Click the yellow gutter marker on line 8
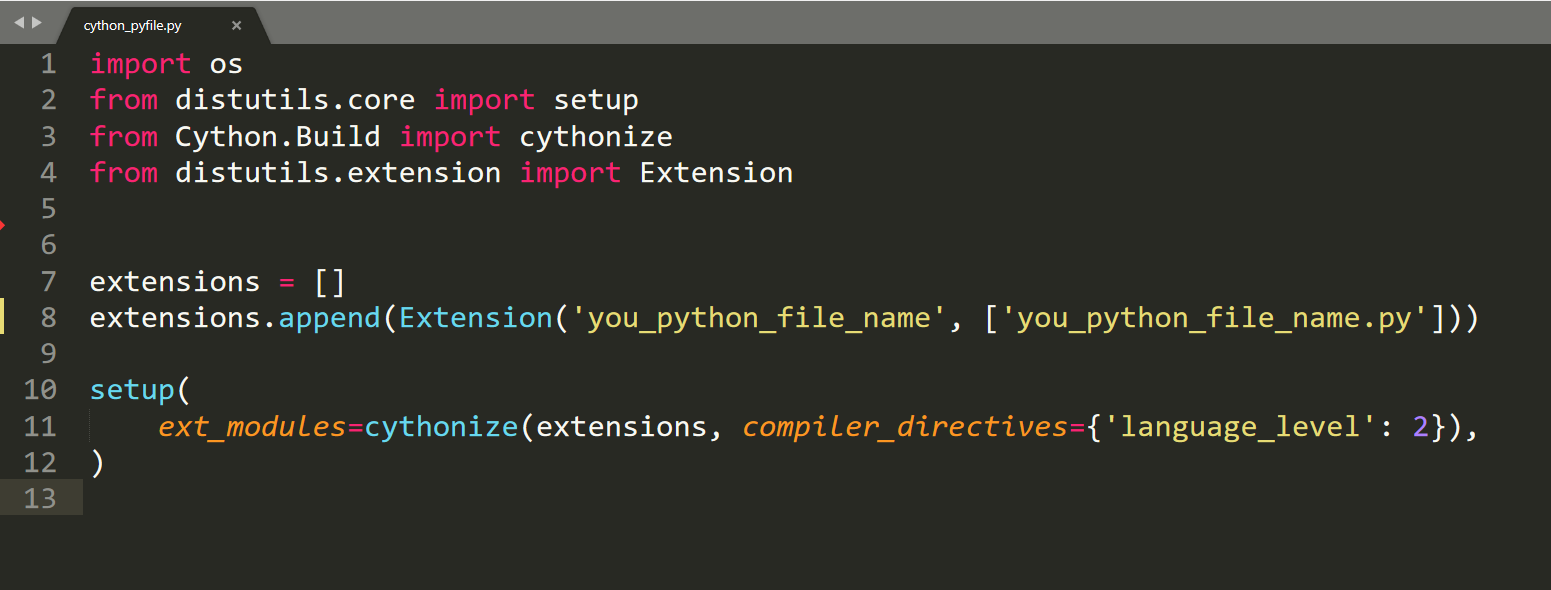This screenshot has width=1551, height=590. click(3, 317)
